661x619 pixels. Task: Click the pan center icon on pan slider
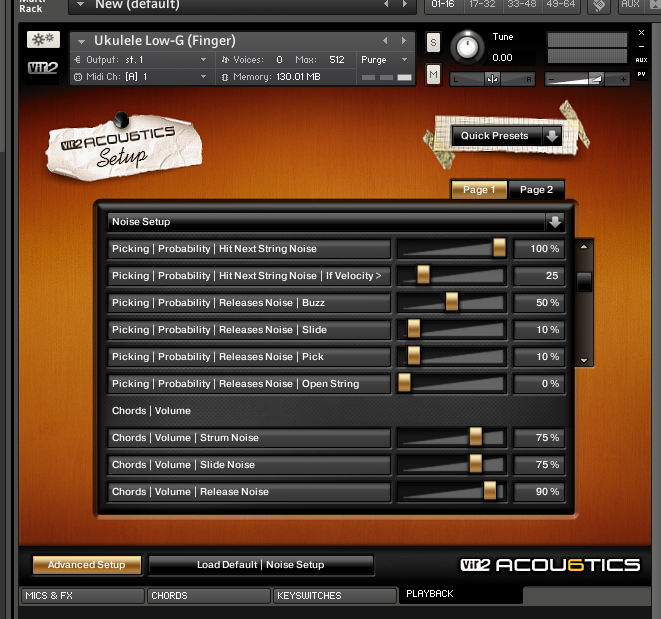(492, 79)
